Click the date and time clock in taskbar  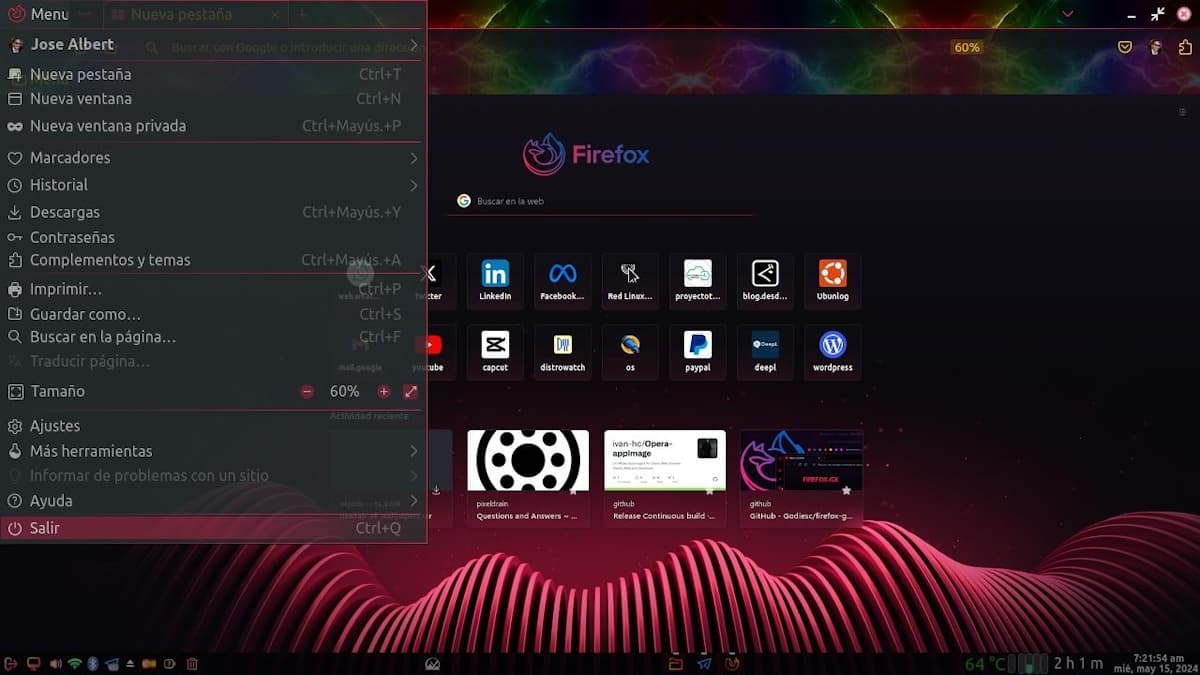[x=1158, y=663]
